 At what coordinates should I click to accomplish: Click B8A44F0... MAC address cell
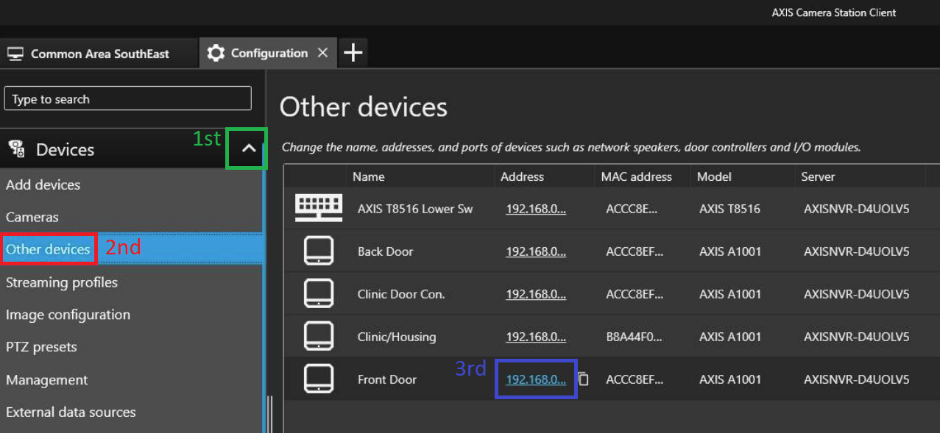(634, 336)
